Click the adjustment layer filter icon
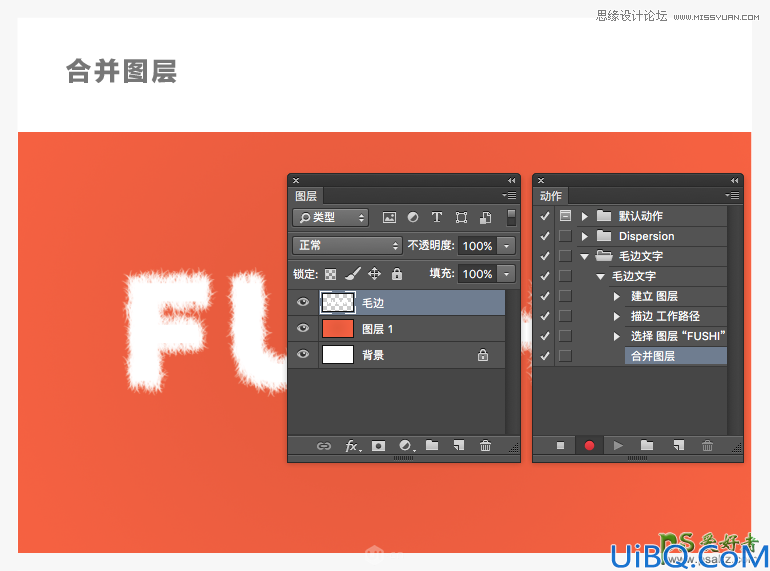The height and width of the screenshot is (571, 770). click(413, 217)
